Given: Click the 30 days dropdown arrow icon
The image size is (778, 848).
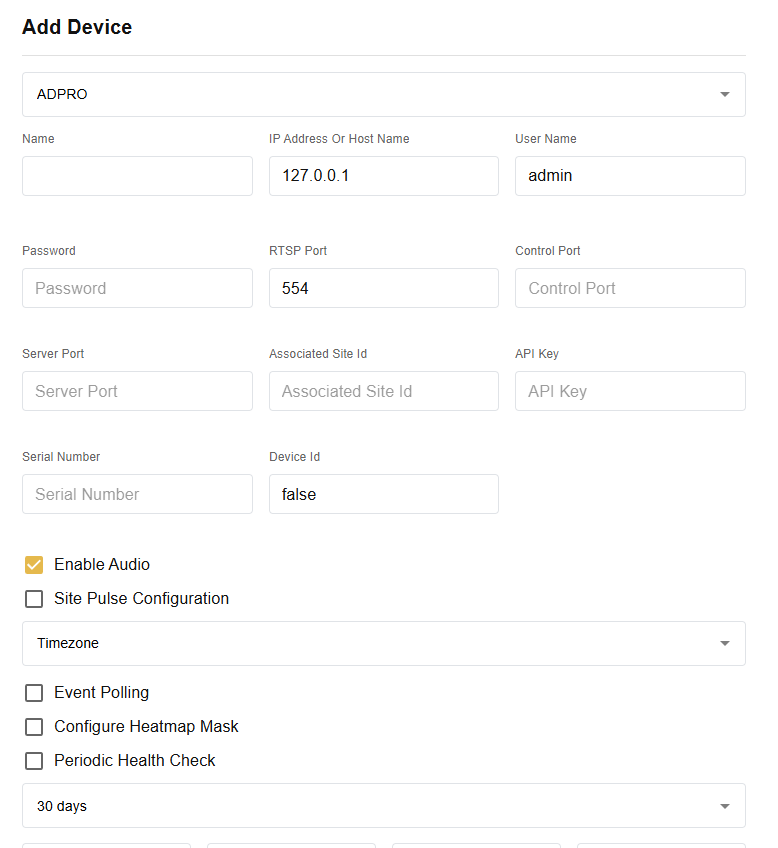Looking at the screenshot, I should [724, 805].
